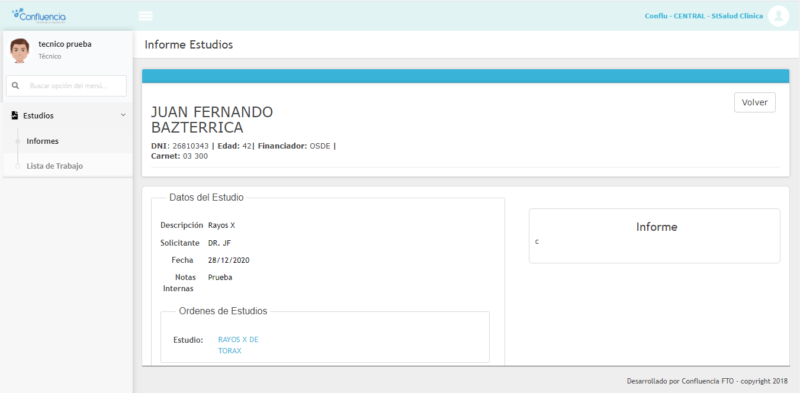Click the Informe panel heading

pos(657,227)
